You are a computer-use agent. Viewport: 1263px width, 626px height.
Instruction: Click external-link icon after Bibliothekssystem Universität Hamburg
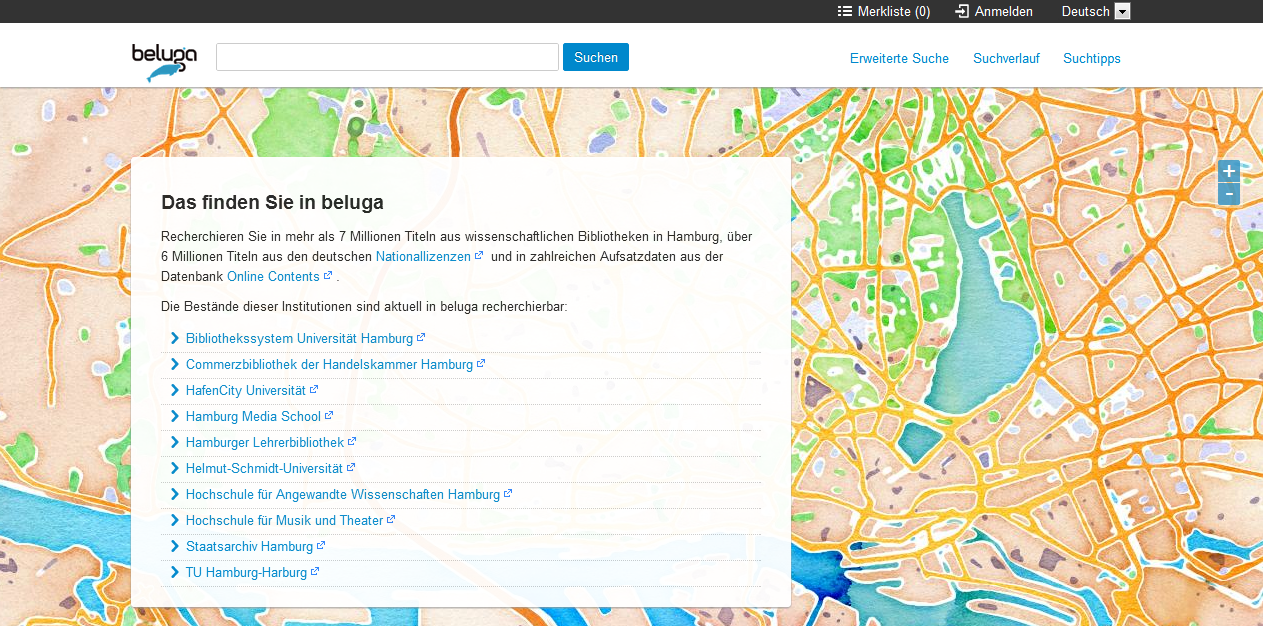tap(421, 337)
